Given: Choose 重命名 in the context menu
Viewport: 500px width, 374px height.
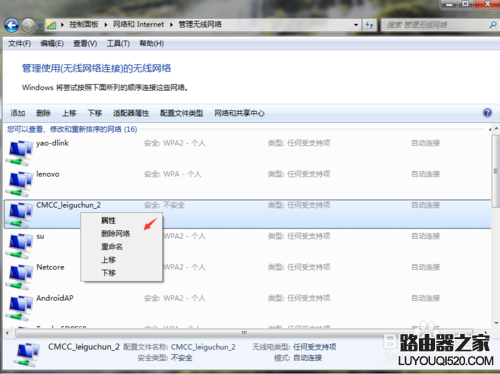Looking at the screenshot, I should coord(112,247).
